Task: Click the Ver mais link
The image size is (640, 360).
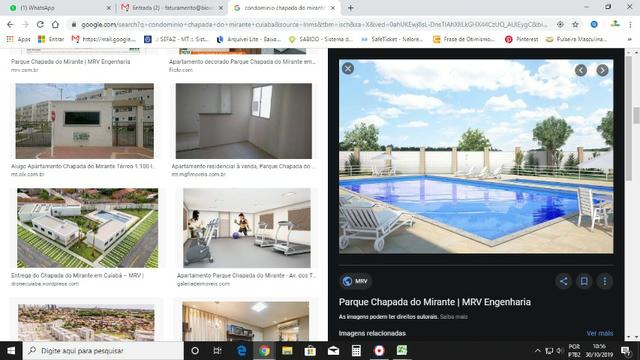Action: coord(600,333)
